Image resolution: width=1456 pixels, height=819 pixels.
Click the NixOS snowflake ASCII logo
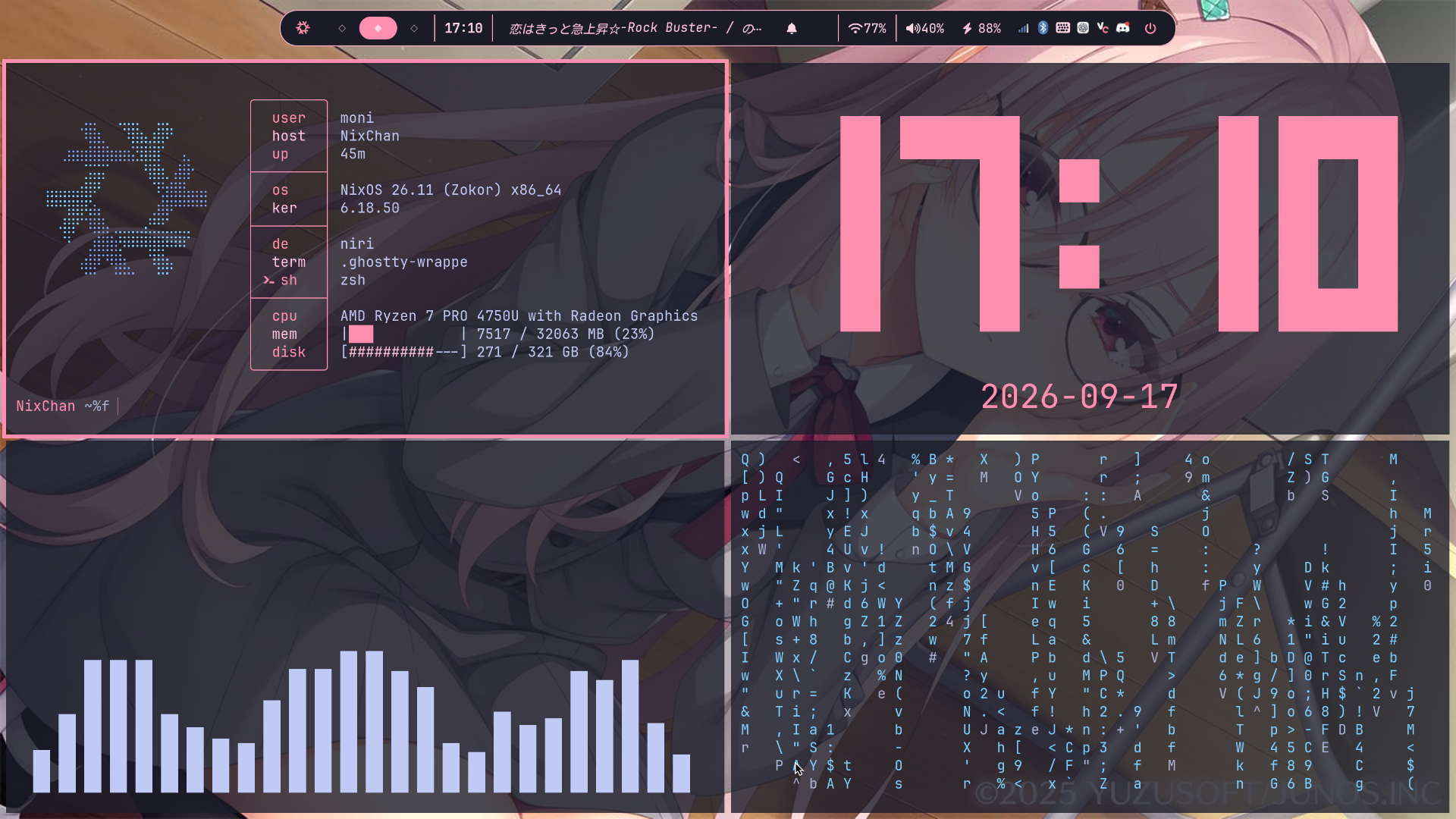[x=127, y=199]
